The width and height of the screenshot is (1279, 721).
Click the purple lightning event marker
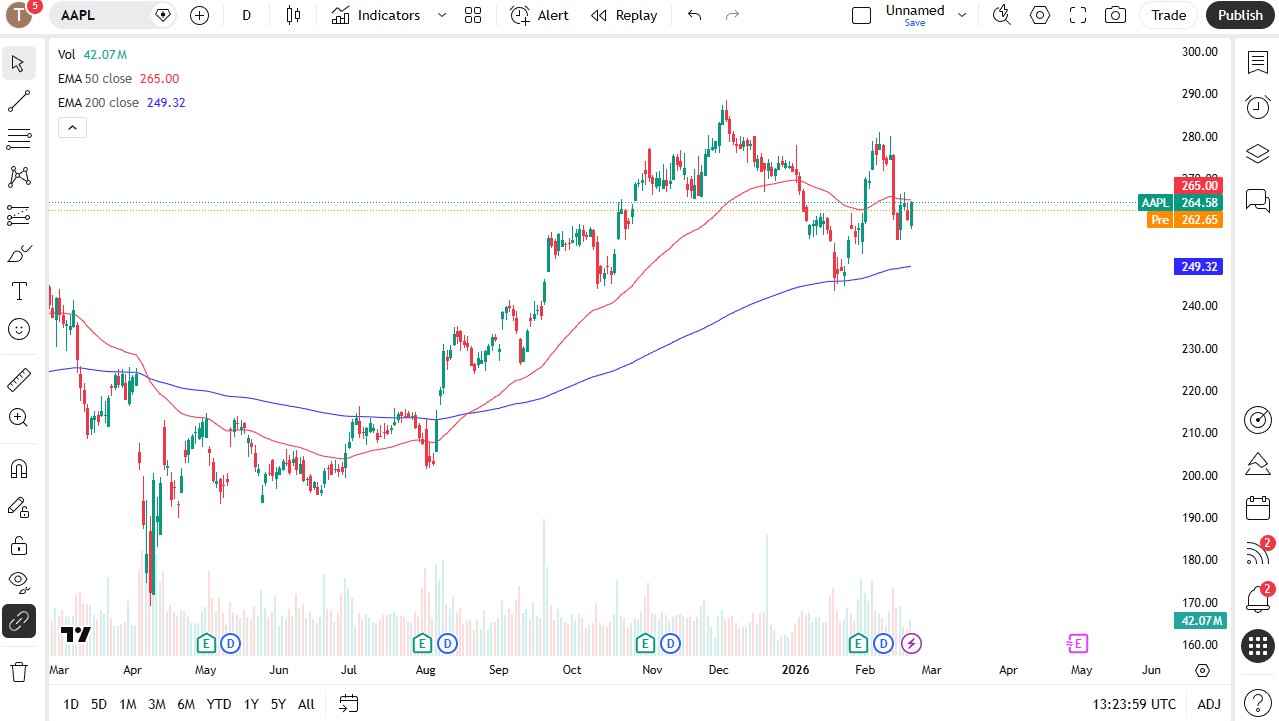click(911, 643)
